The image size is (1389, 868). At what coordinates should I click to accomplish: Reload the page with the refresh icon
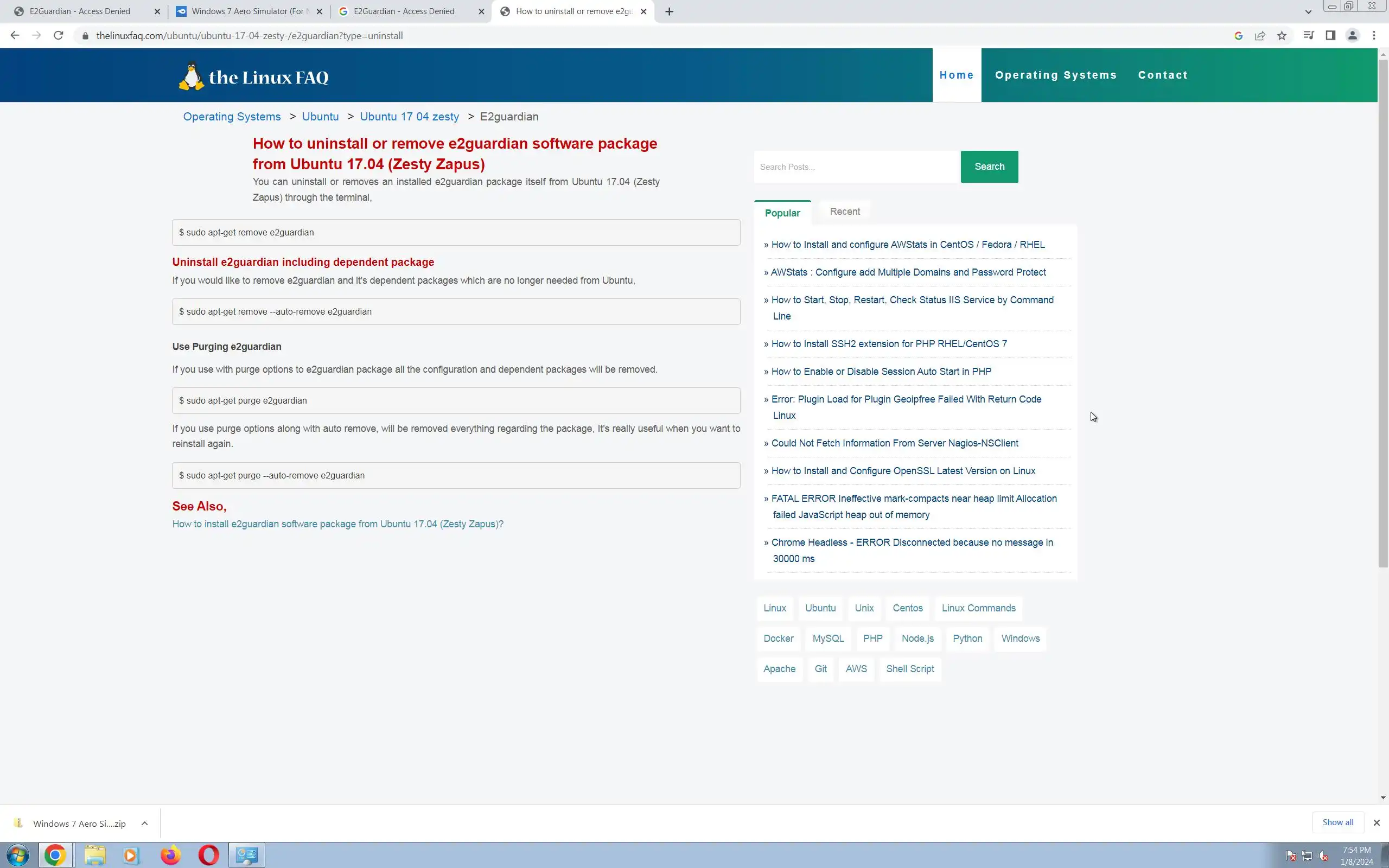click(x=58, y=36)
